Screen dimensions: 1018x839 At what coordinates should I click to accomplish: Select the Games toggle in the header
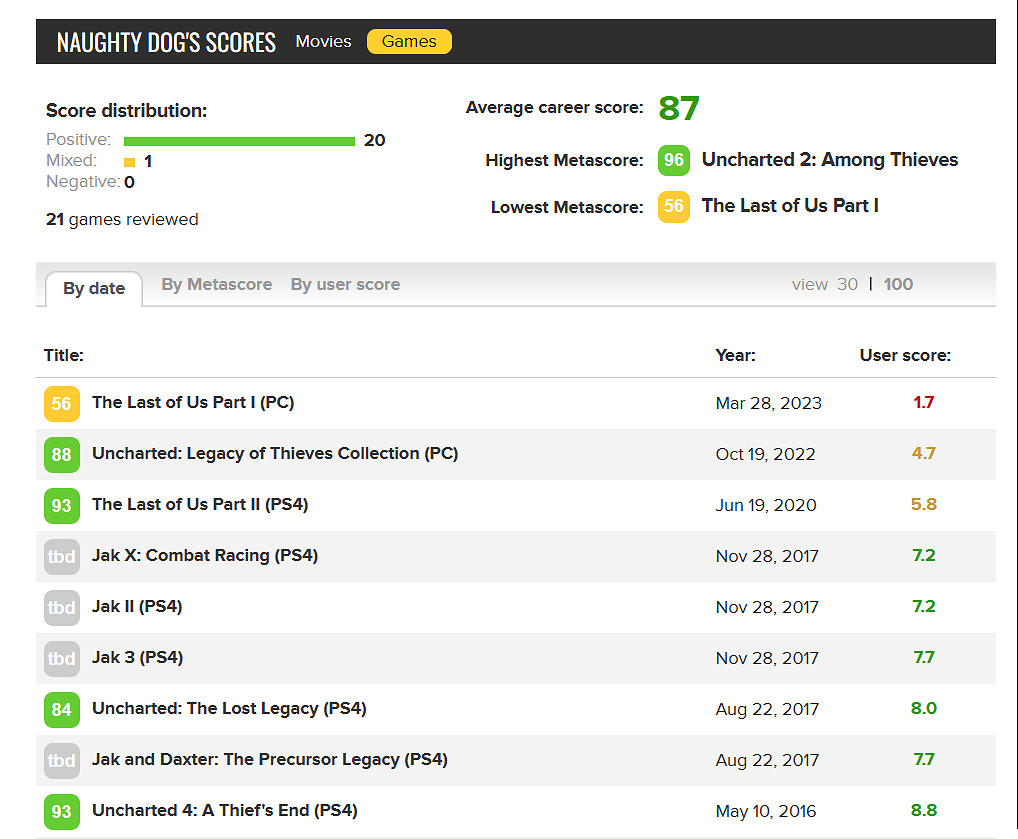pos(409,42)
